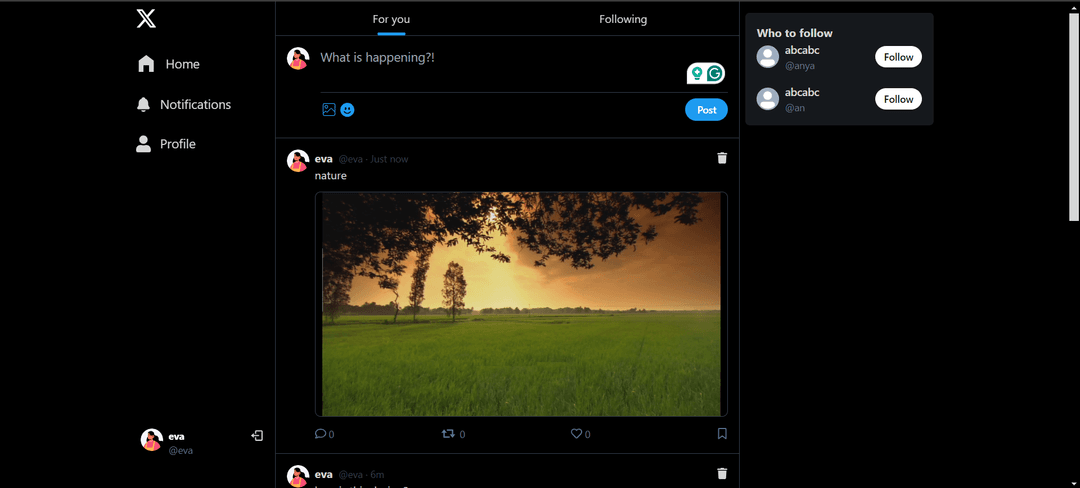Open the nature landscape image
Viewport: 1080px width, 488px height.
click(521, 304)
